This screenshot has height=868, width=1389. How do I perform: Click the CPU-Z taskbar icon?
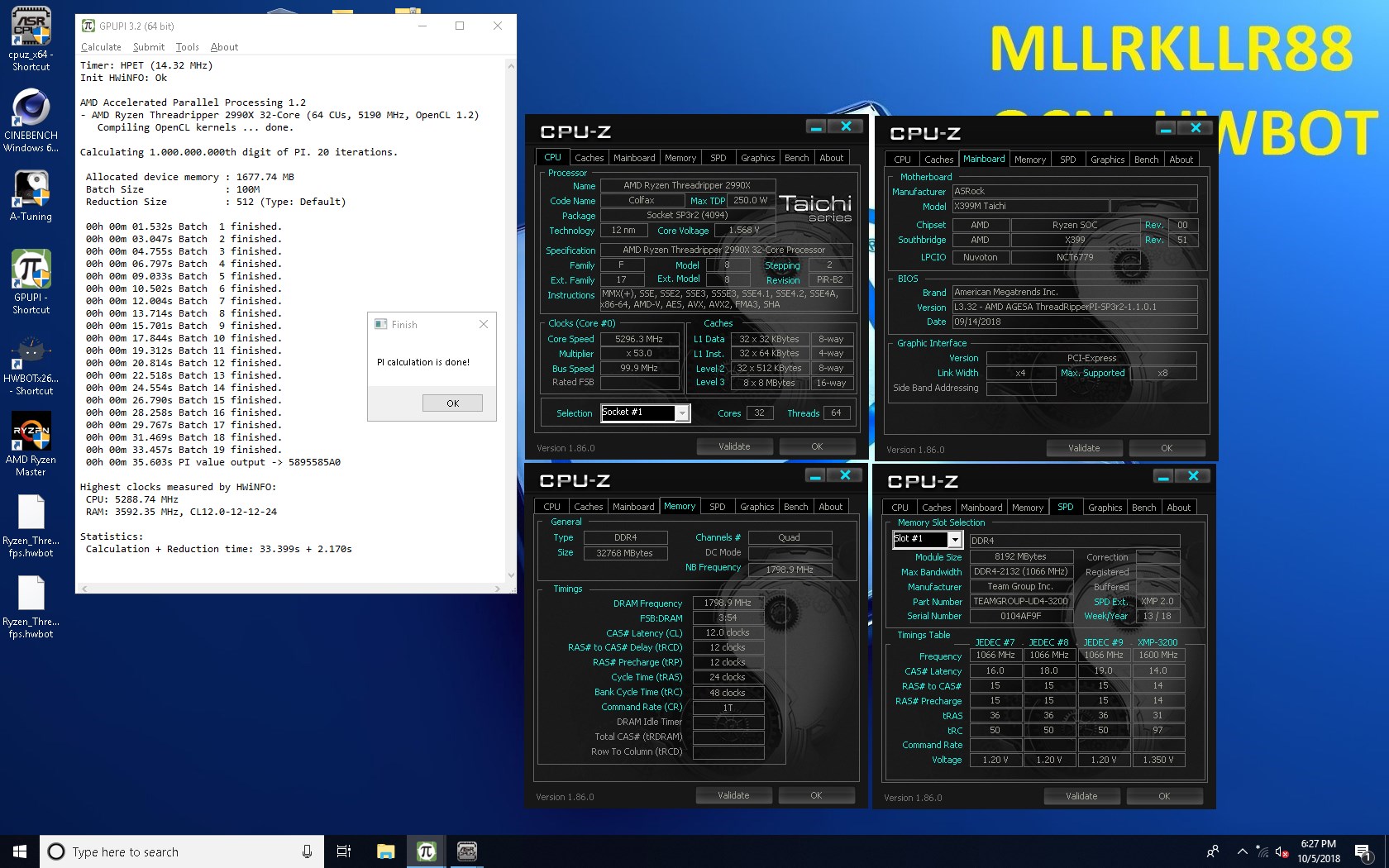pyautogui.click(x=466, y=851)
